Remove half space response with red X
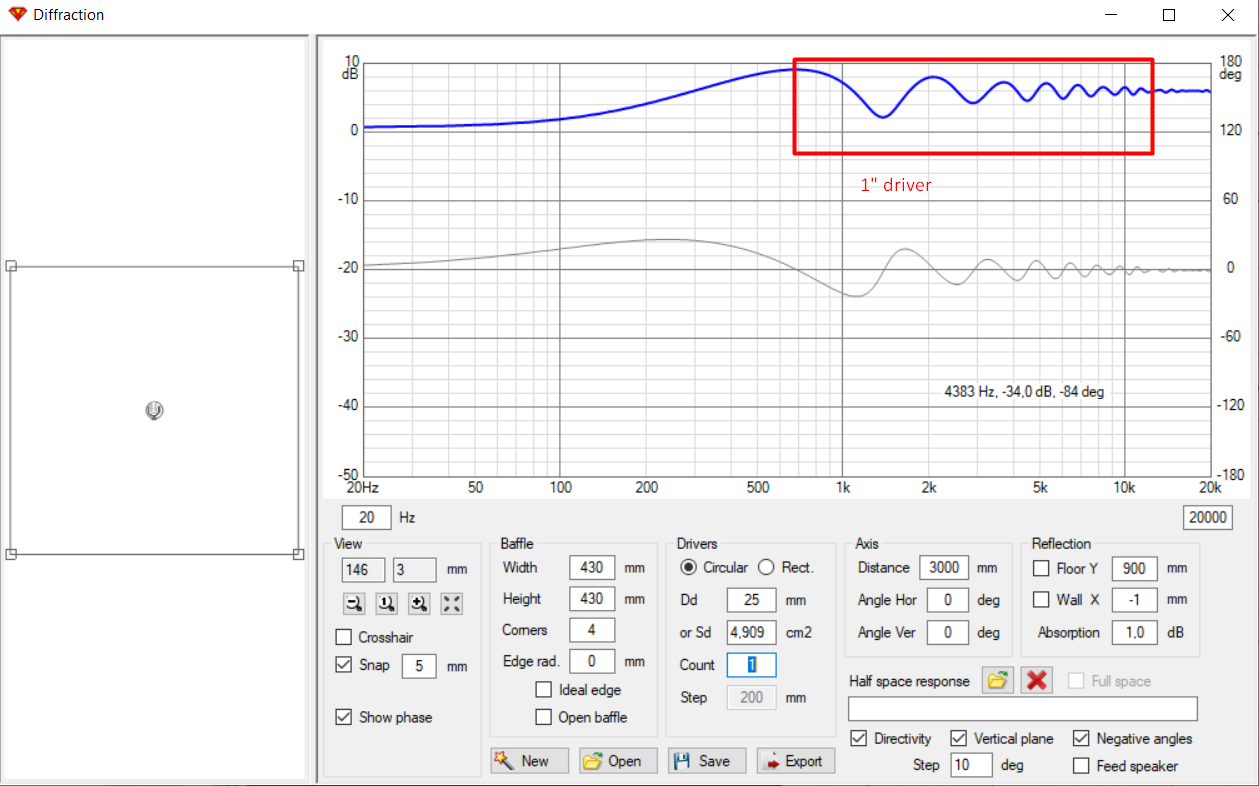1259x786 pixels. [x=1037, y=680]
